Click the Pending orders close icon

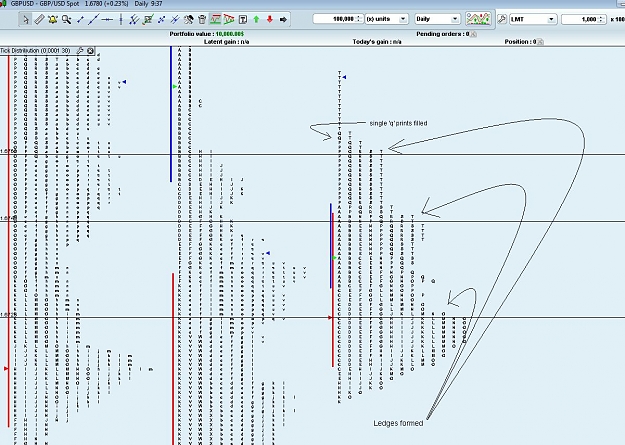tap(474, 35)
